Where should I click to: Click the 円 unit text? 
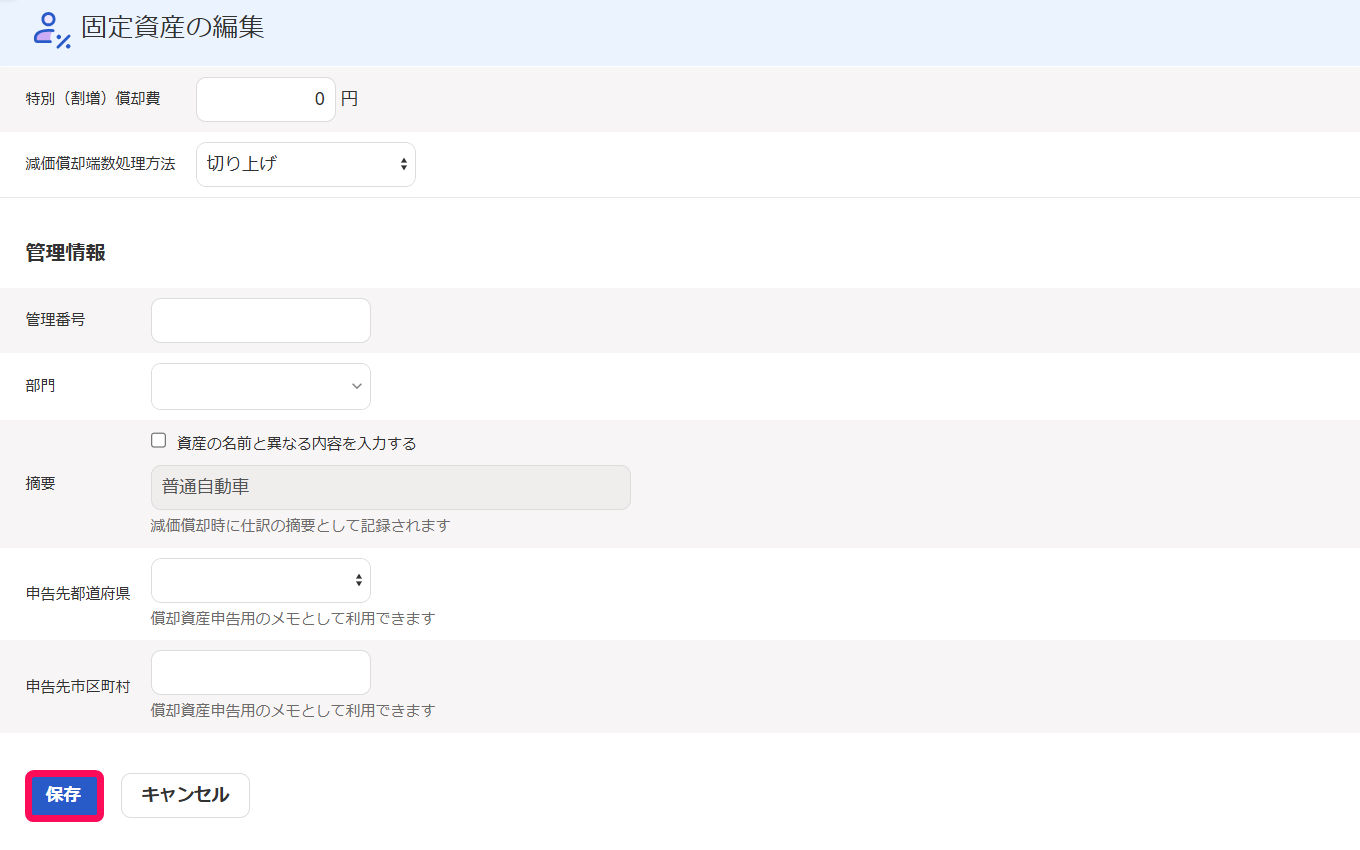click(349, 99)
